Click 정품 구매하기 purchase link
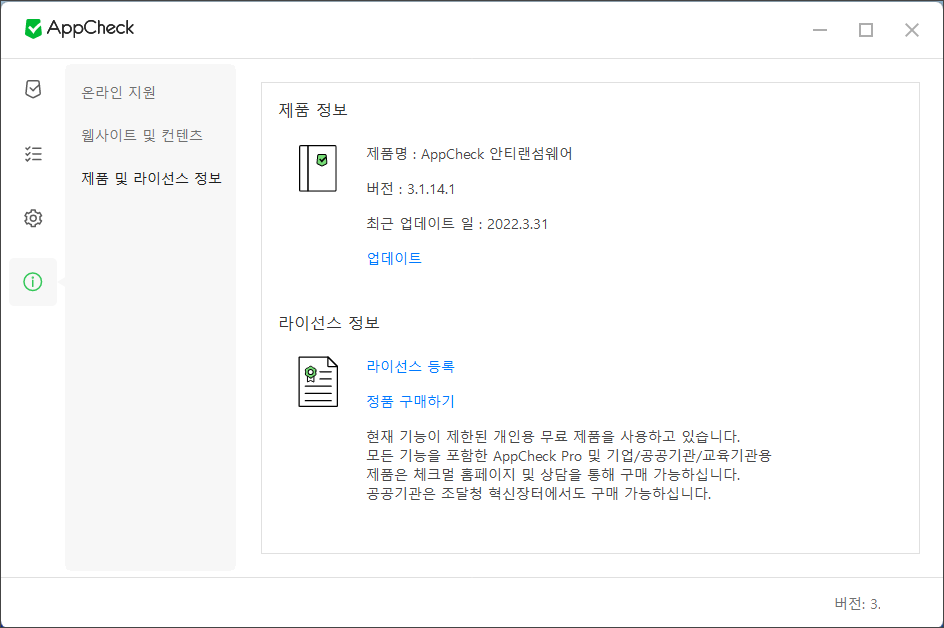The height and width of the screenshot is (628, 944). click(409, 401)
